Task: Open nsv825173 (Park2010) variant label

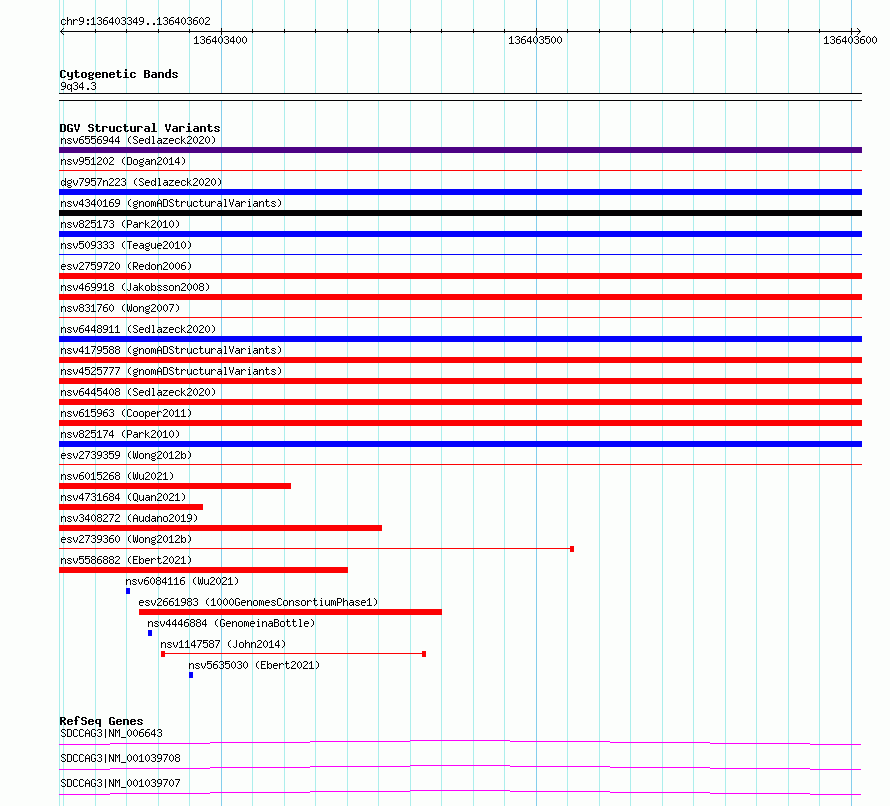Action: 120,224
